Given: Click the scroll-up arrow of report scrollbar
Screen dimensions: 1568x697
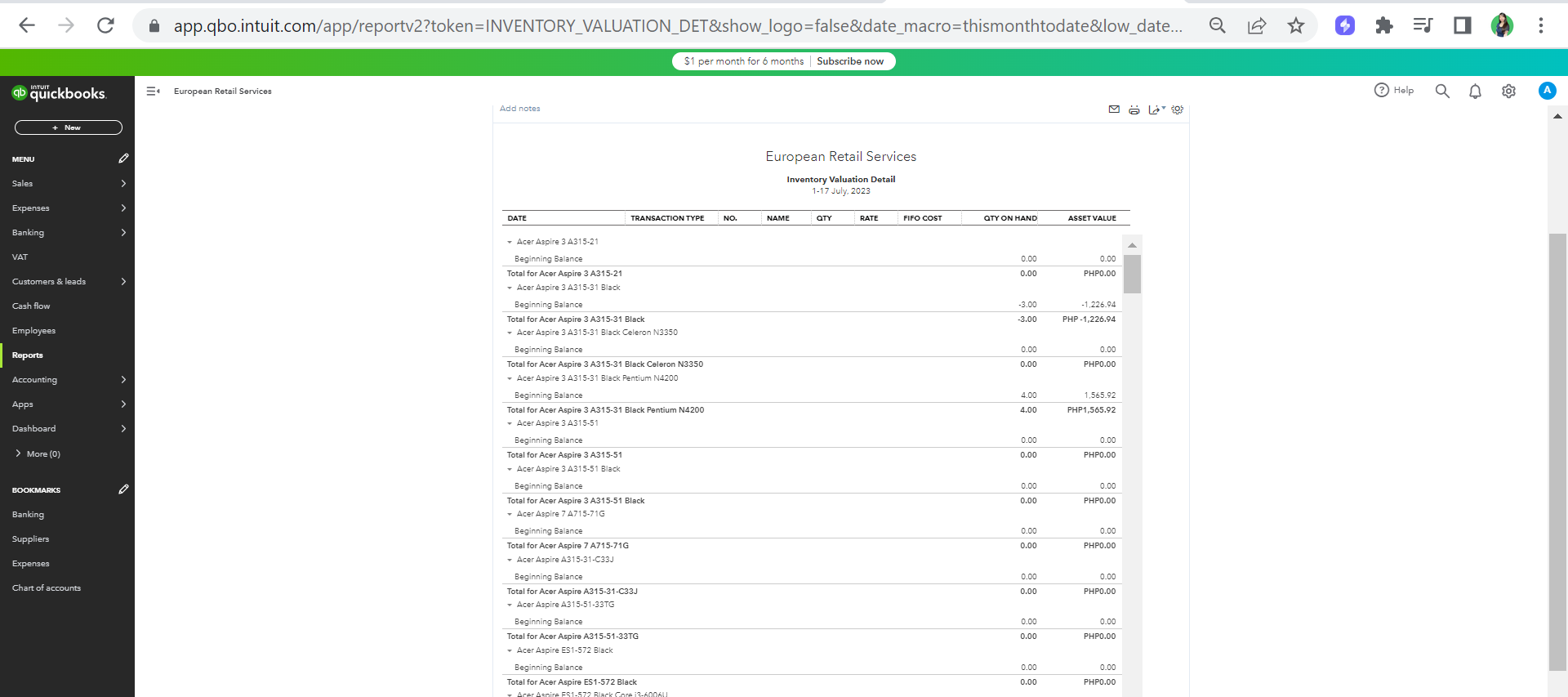Looking at the screenshot, I should point(1132,245).
